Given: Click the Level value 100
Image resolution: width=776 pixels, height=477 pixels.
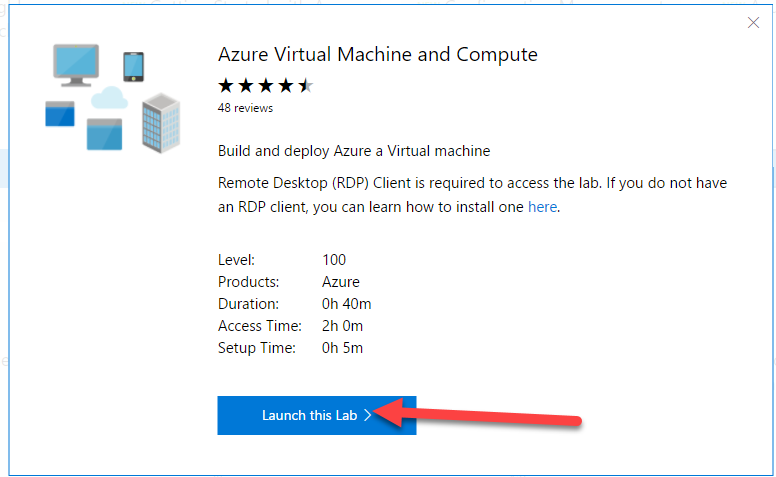Looking at the screenshot, I should click(x=334, y=260).
